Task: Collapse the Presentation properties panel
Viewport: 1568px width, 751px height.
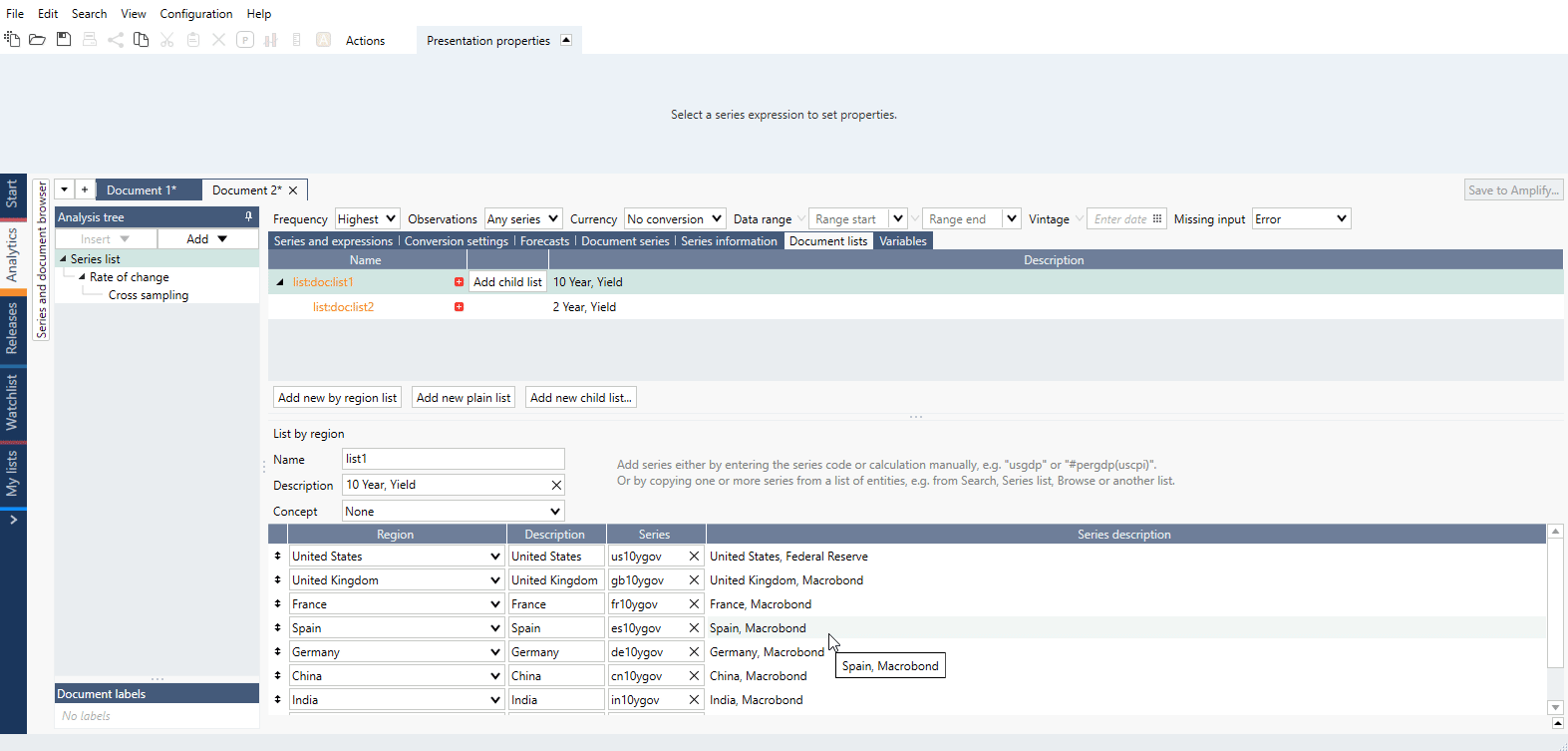Action: [x=566, y=40]
